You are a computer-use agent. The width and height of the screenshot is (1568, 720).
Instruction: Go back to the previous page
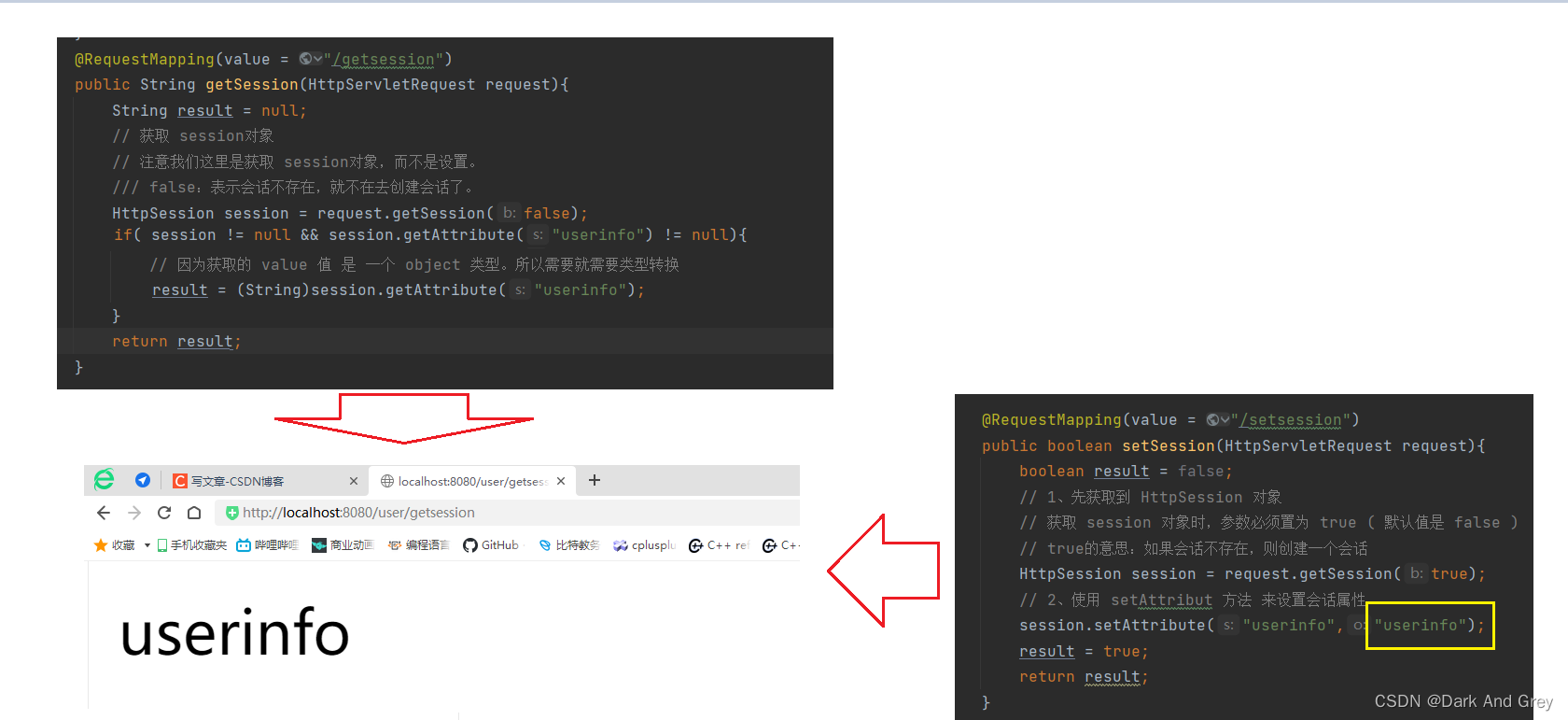click(104, 513)
